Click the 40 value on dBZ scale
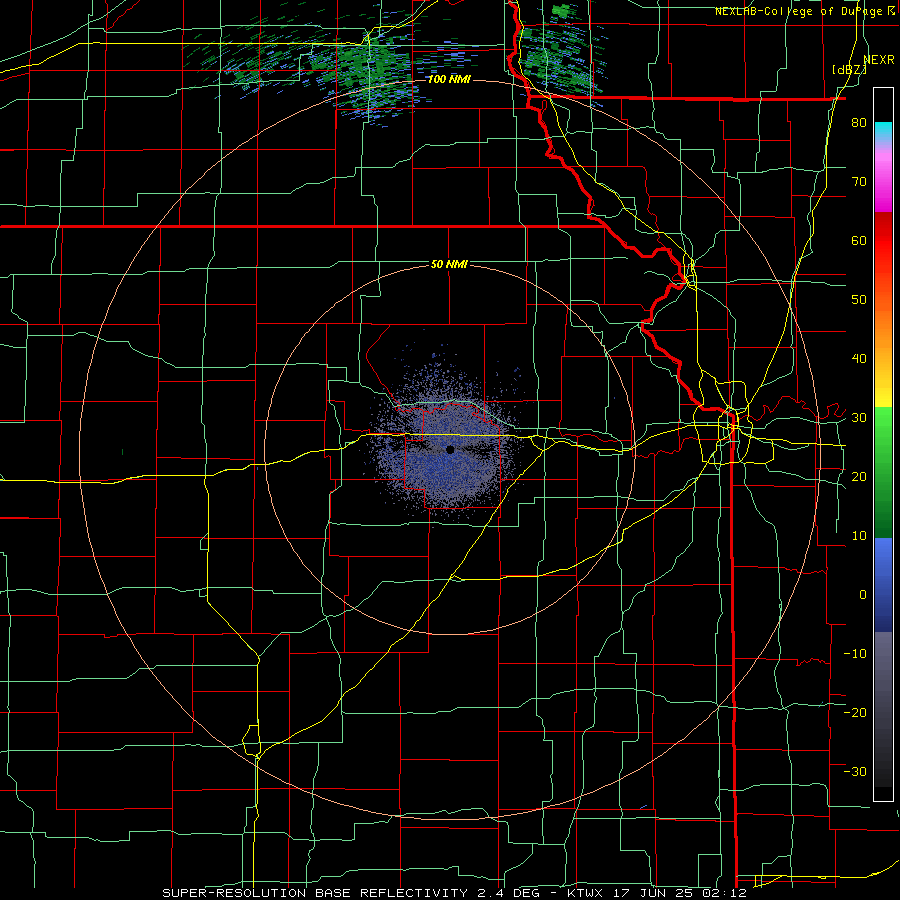Image resolution: width=900 pixels, height=900 pixels. [x=859, y=359]
